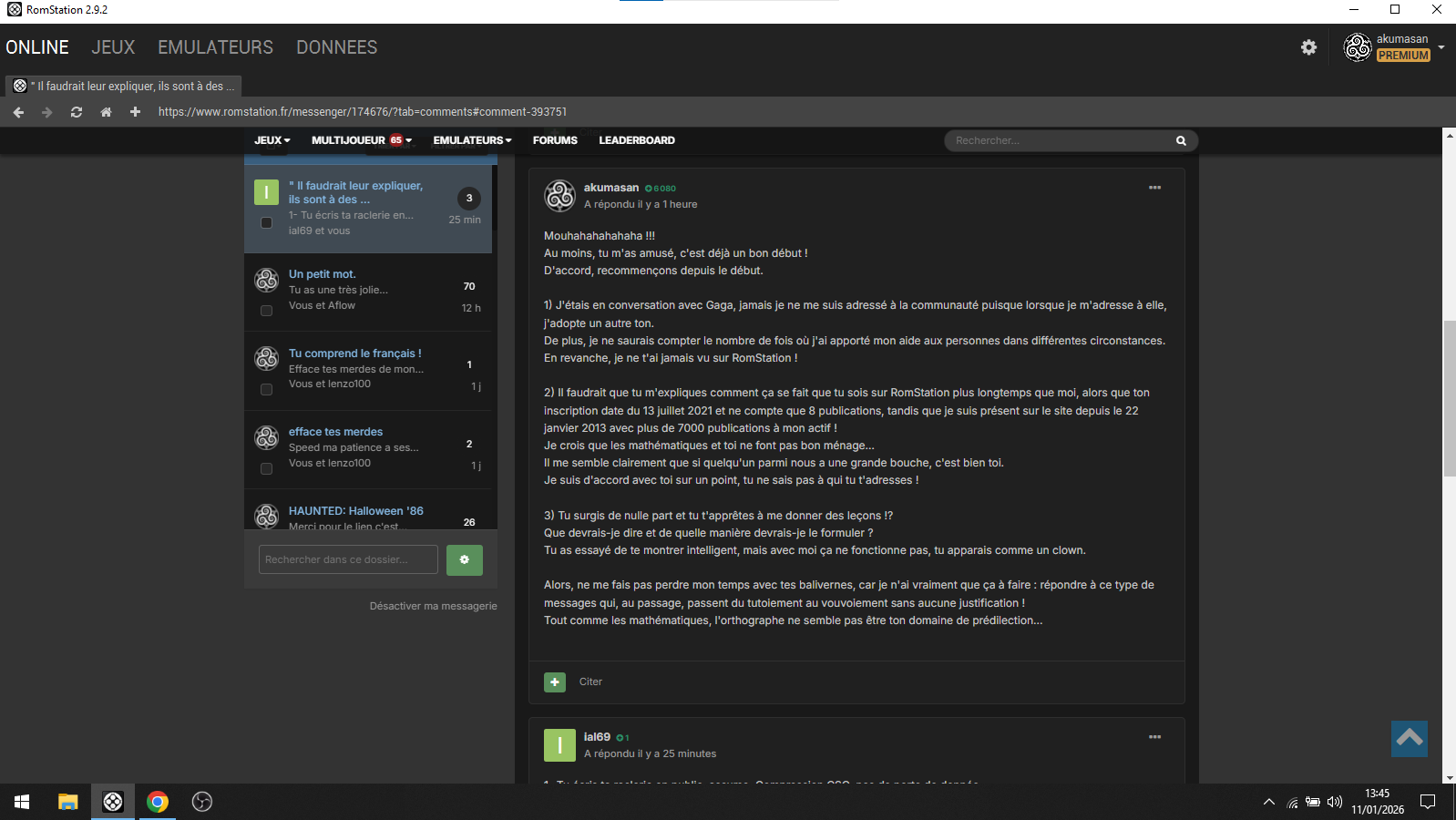Open 'efface tes merdes' conversation
The height and width of the screenshot is (820, 1456).
(x=335, y=432)
